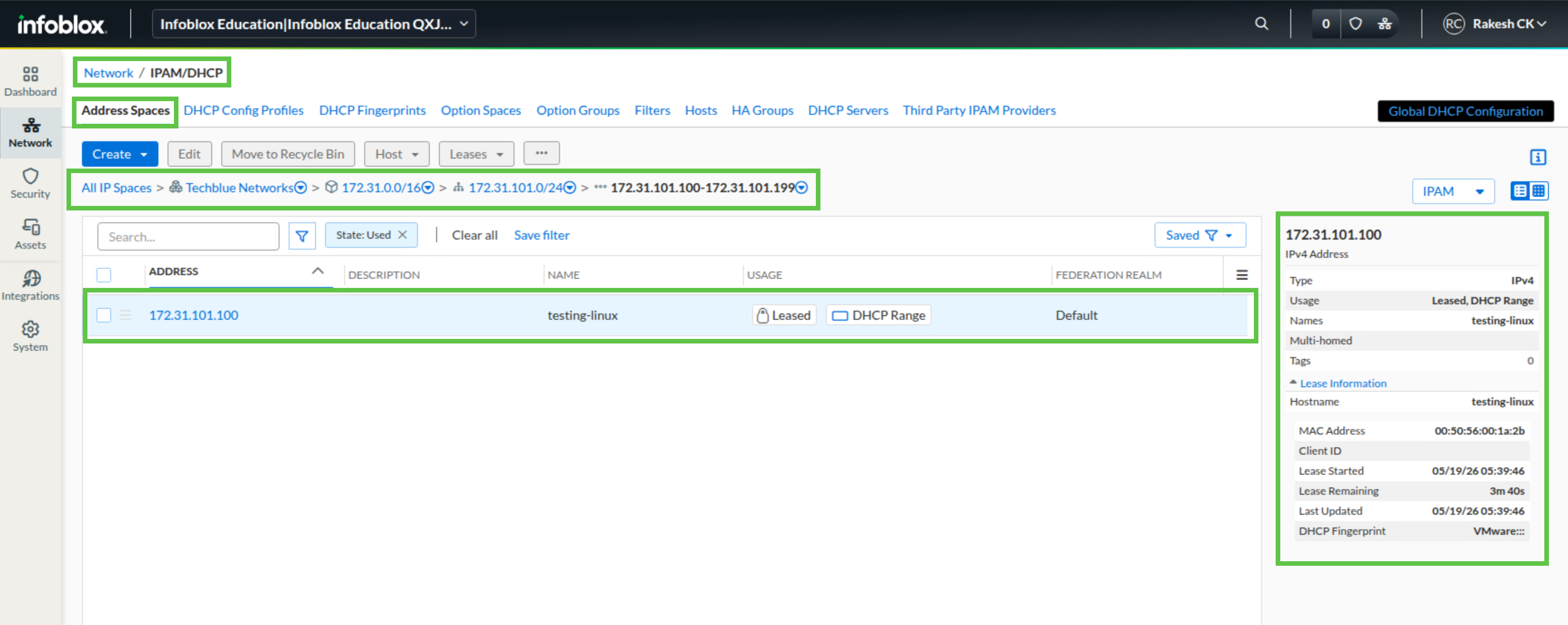The width and height of the screenshot is (1568, 625).
Task: Open the Saved filters dropdown
Action: pyautogui.click(x=1199, y=235)
